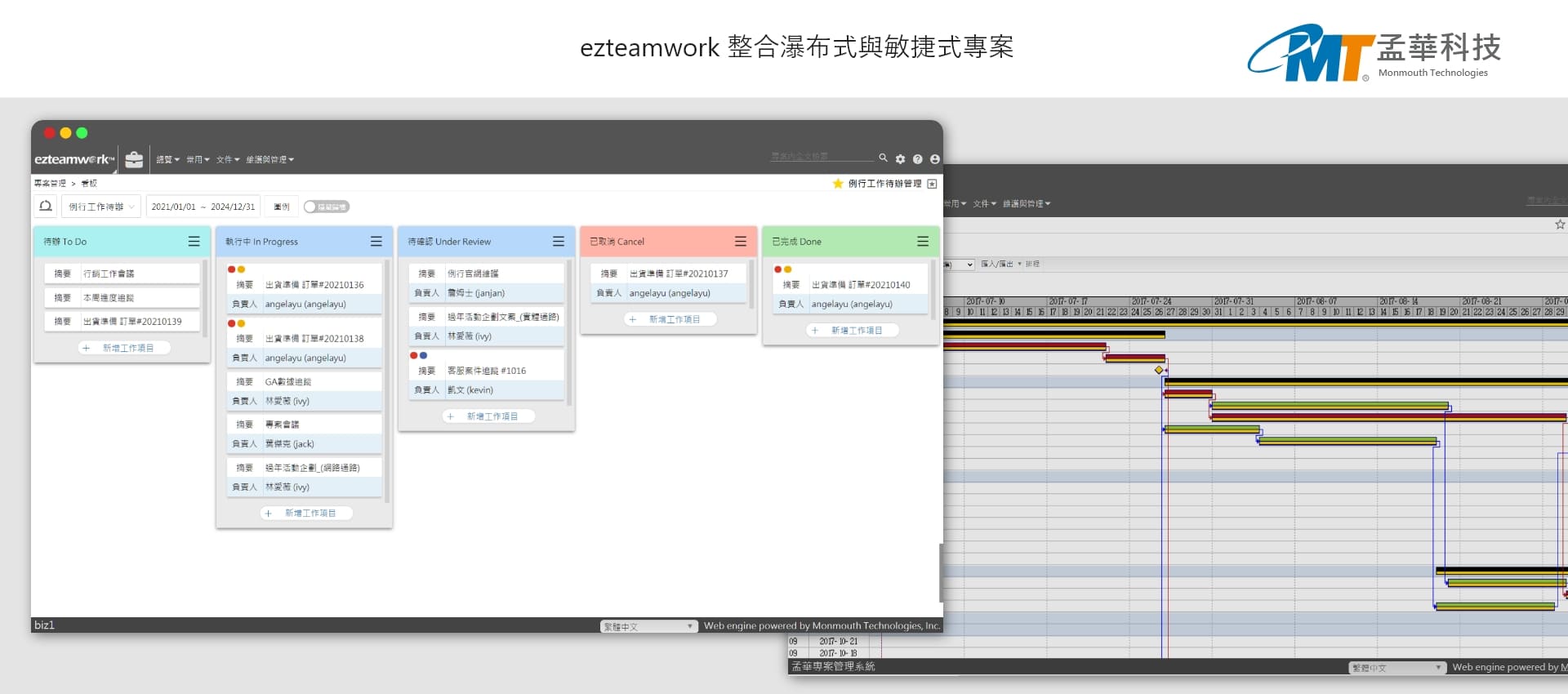Open the 文件 menu
Viewport: 1568px width, 694px height.
[227, 160]
